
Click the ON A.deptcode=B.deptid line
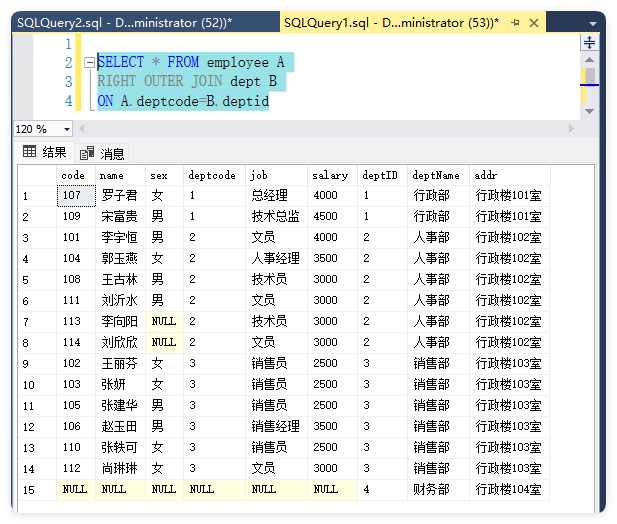pos(183,101)
